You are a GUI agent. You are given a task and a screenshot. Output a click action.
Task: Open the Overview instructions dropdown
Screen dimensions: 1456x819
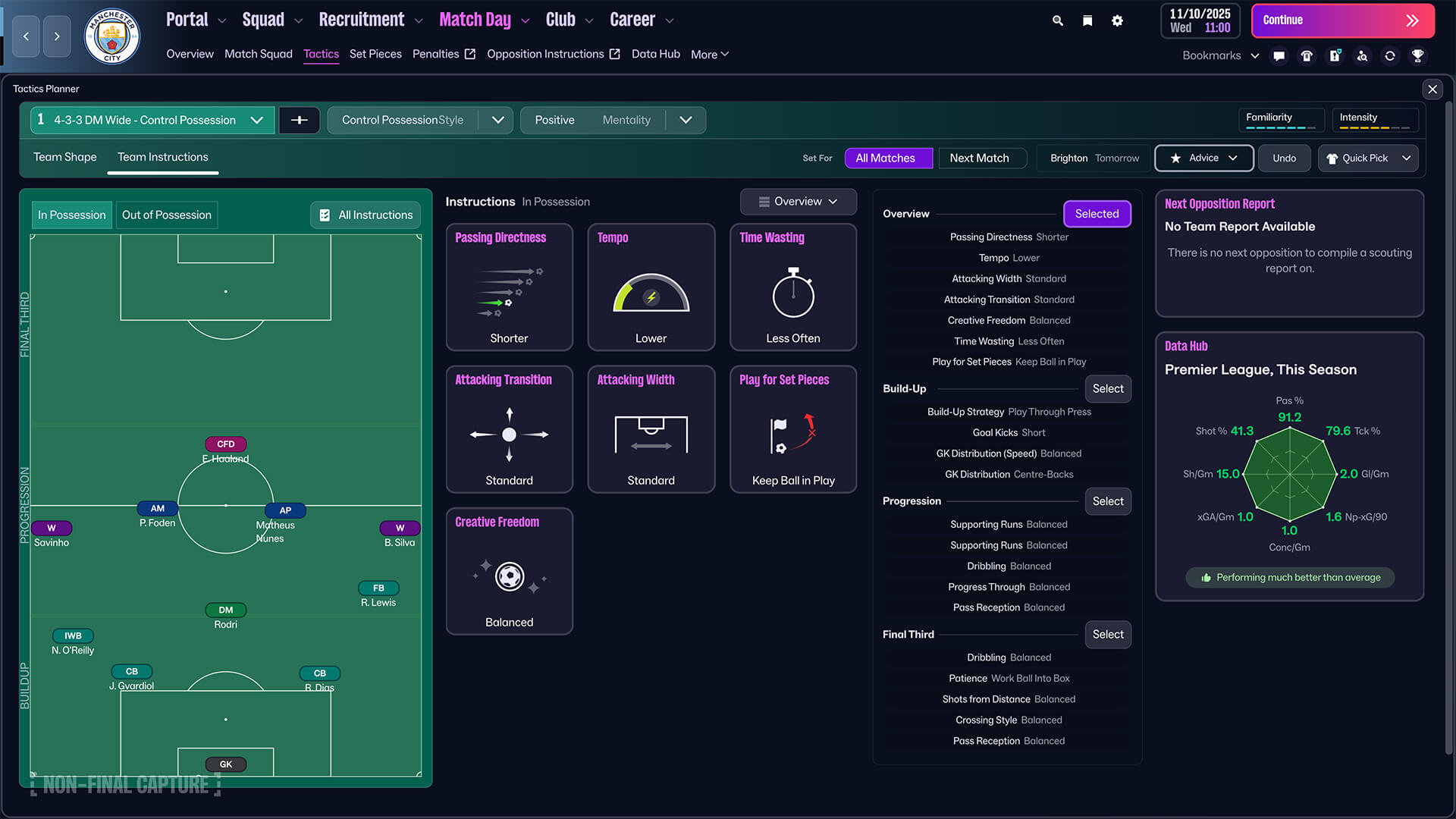point(797,201)
